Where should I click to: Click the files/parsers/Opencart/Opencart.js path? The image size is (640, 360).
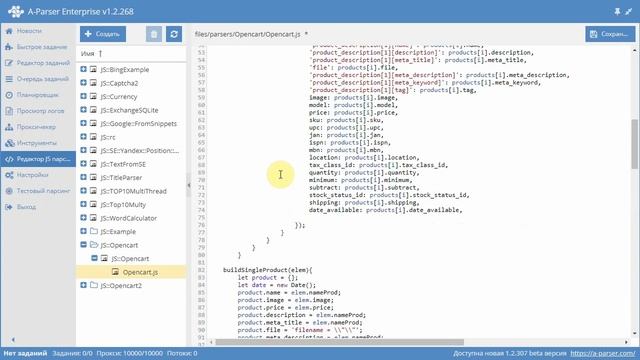pyautogui.click(x=247, y=34)
